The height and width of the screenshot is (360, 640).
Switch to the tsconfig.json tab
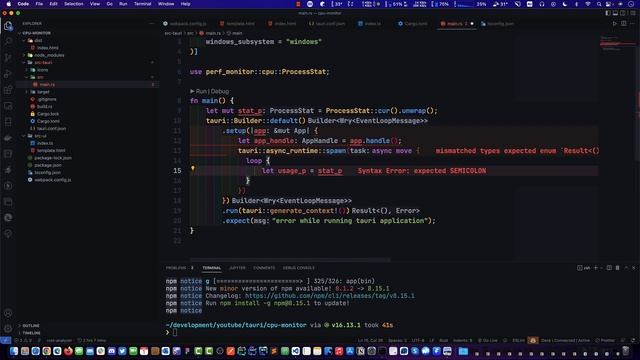(497, 24)
